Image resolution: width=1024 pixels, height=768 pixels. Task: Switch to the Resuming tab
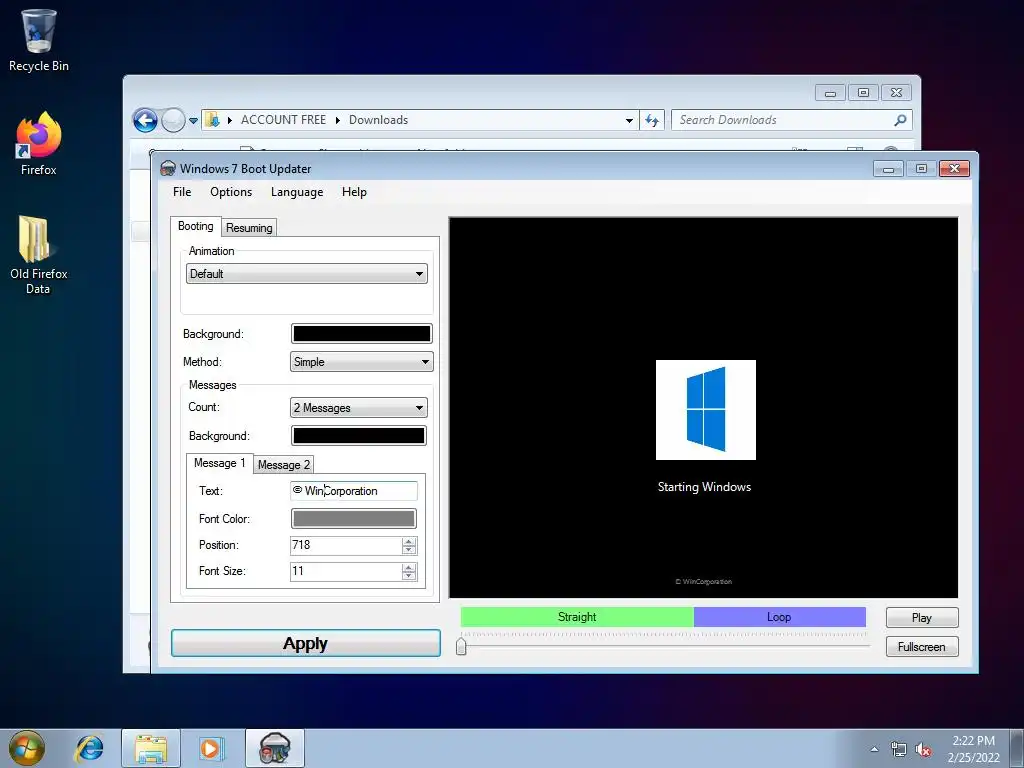coord(249,228)
